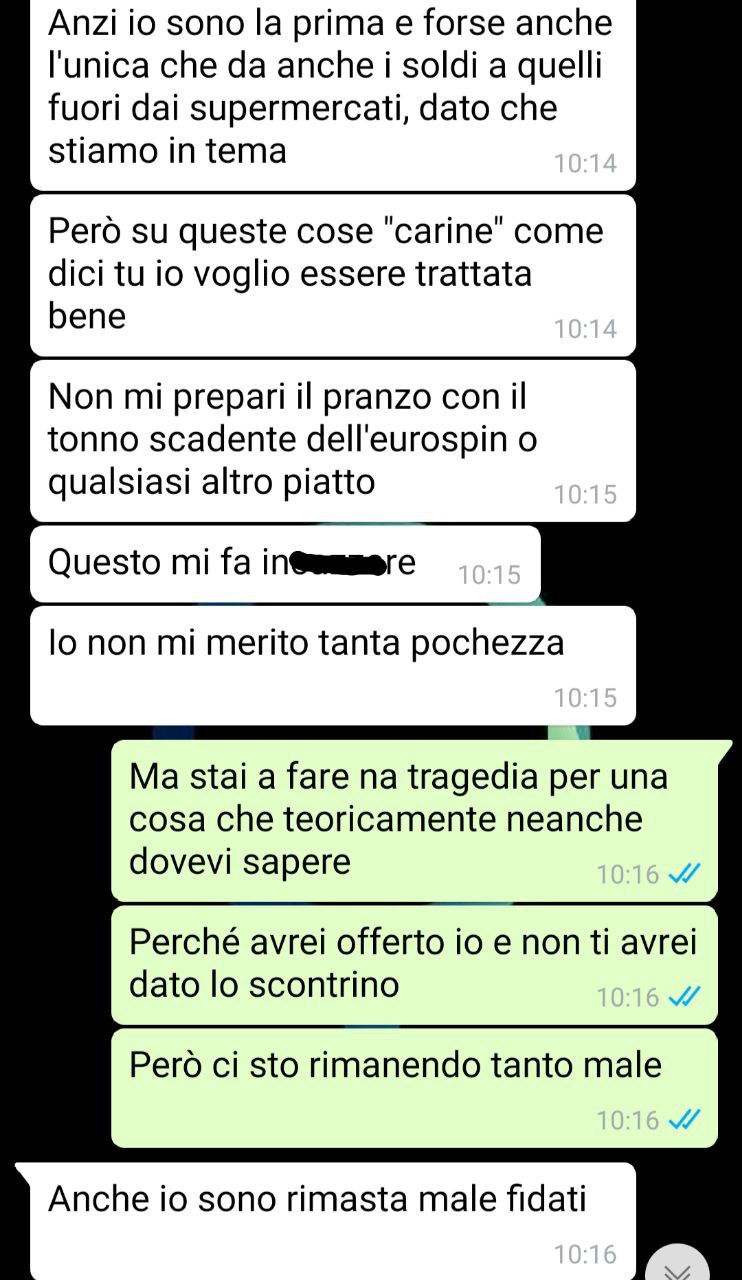Tap double check marks on 'dato lo scontrino' message
Screen dimensions: 742x1280
tap(681, 997)
